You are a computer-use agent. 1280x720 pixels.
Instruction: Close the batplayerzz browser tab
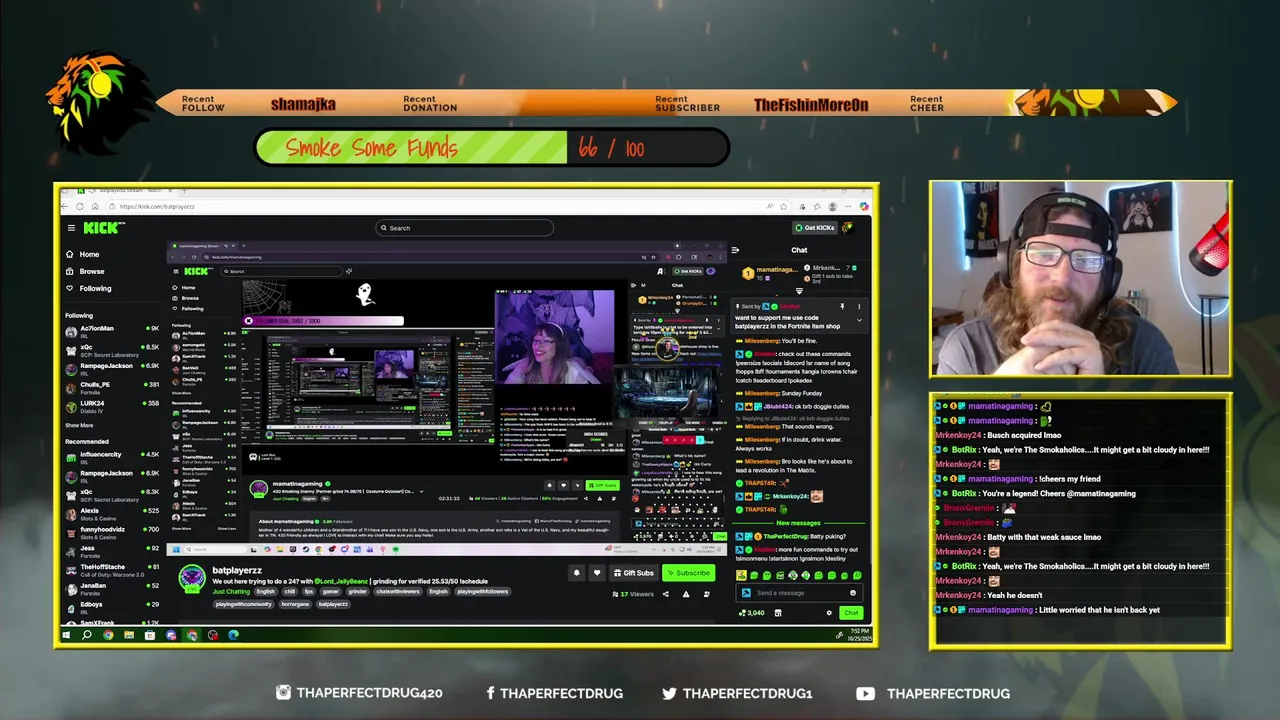click(x=169, y=190)
